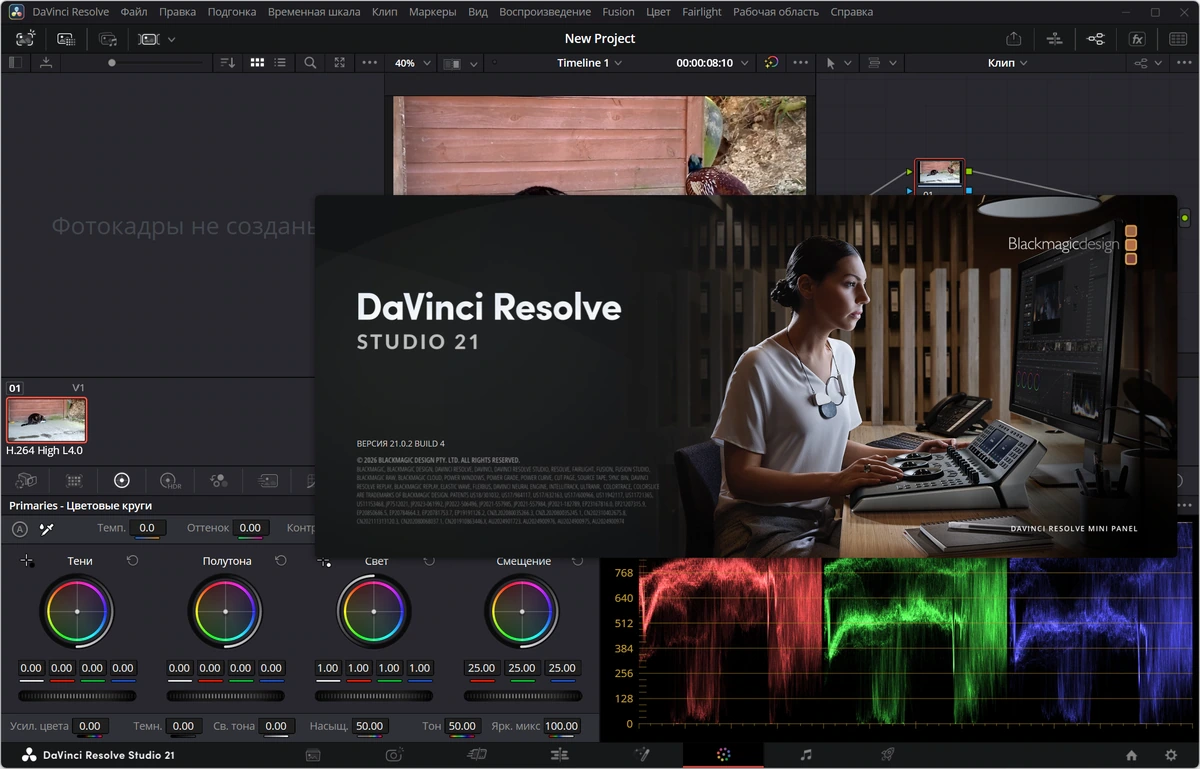Open the HDR wheels palette icon
The image size is (1200, 769).
click(x=170, y=481)
